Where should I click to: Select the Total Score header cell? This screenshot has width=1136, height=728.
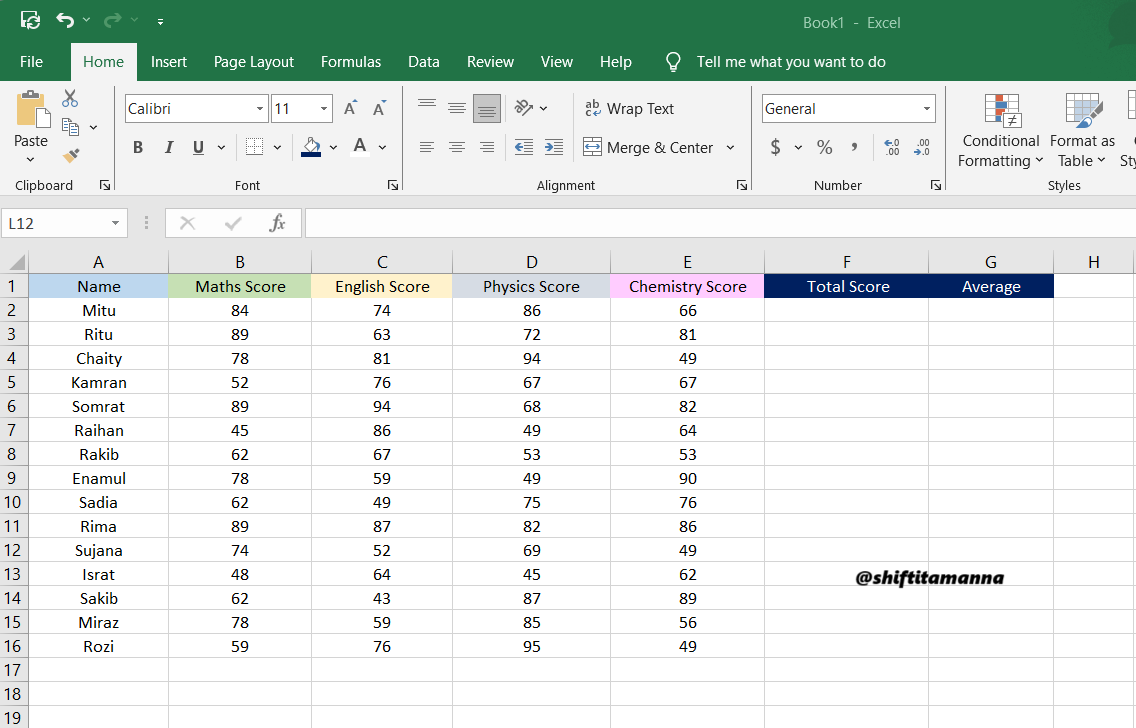coord(846,286)
